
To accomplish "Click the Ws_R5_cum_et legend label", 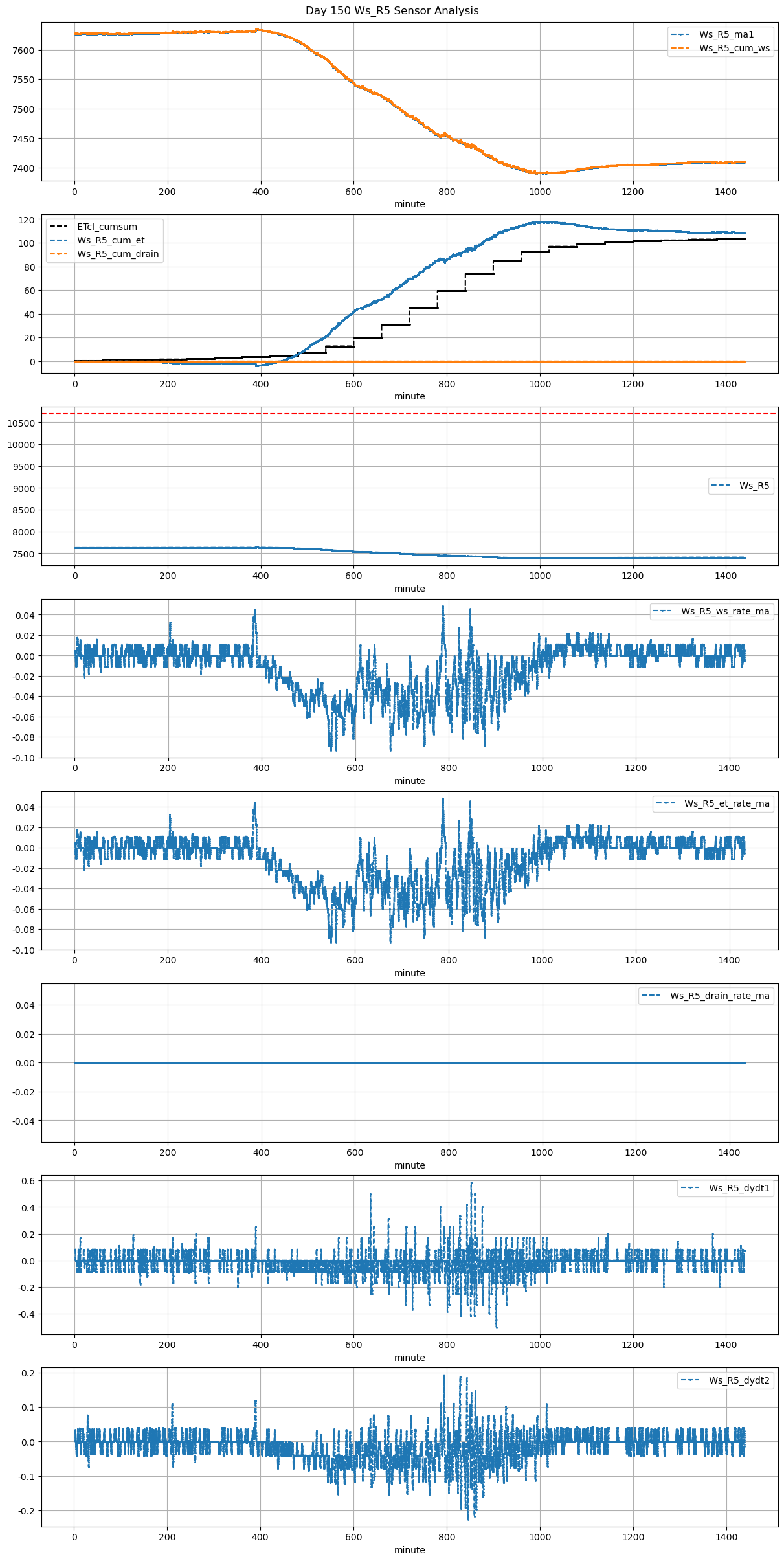I will click(111, 240).
